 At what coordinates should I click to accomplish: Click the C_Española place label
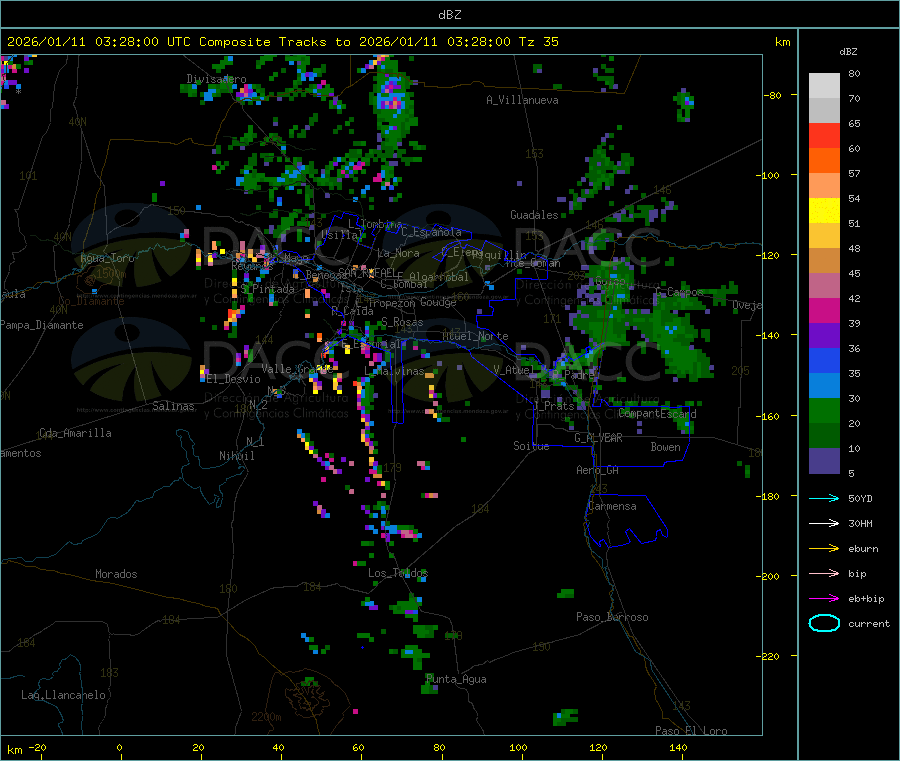pos(431,232)
